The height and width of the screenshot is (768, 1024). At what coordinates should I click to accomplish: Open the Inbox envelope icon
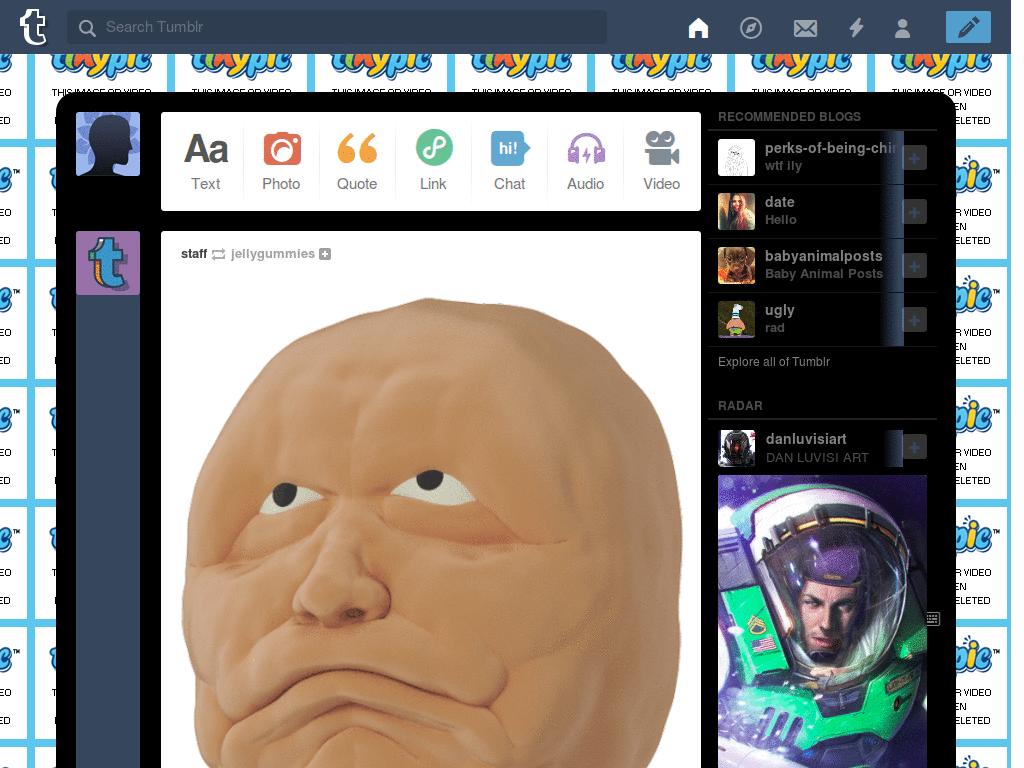pos(805,28)
